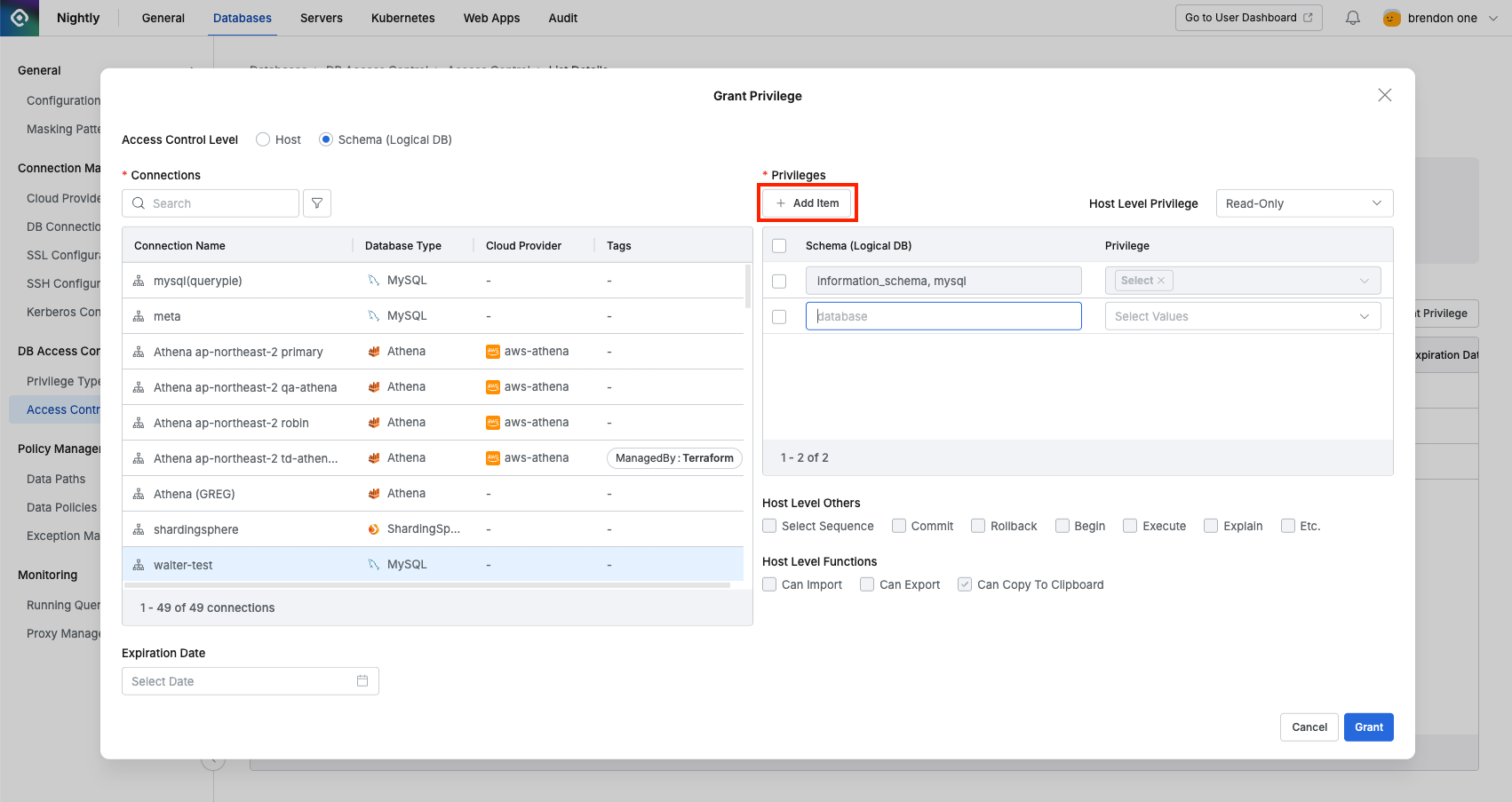1512x802 pixels.
Task: Click the QueryPie logo in top-left corner
Action: [20, 18]
